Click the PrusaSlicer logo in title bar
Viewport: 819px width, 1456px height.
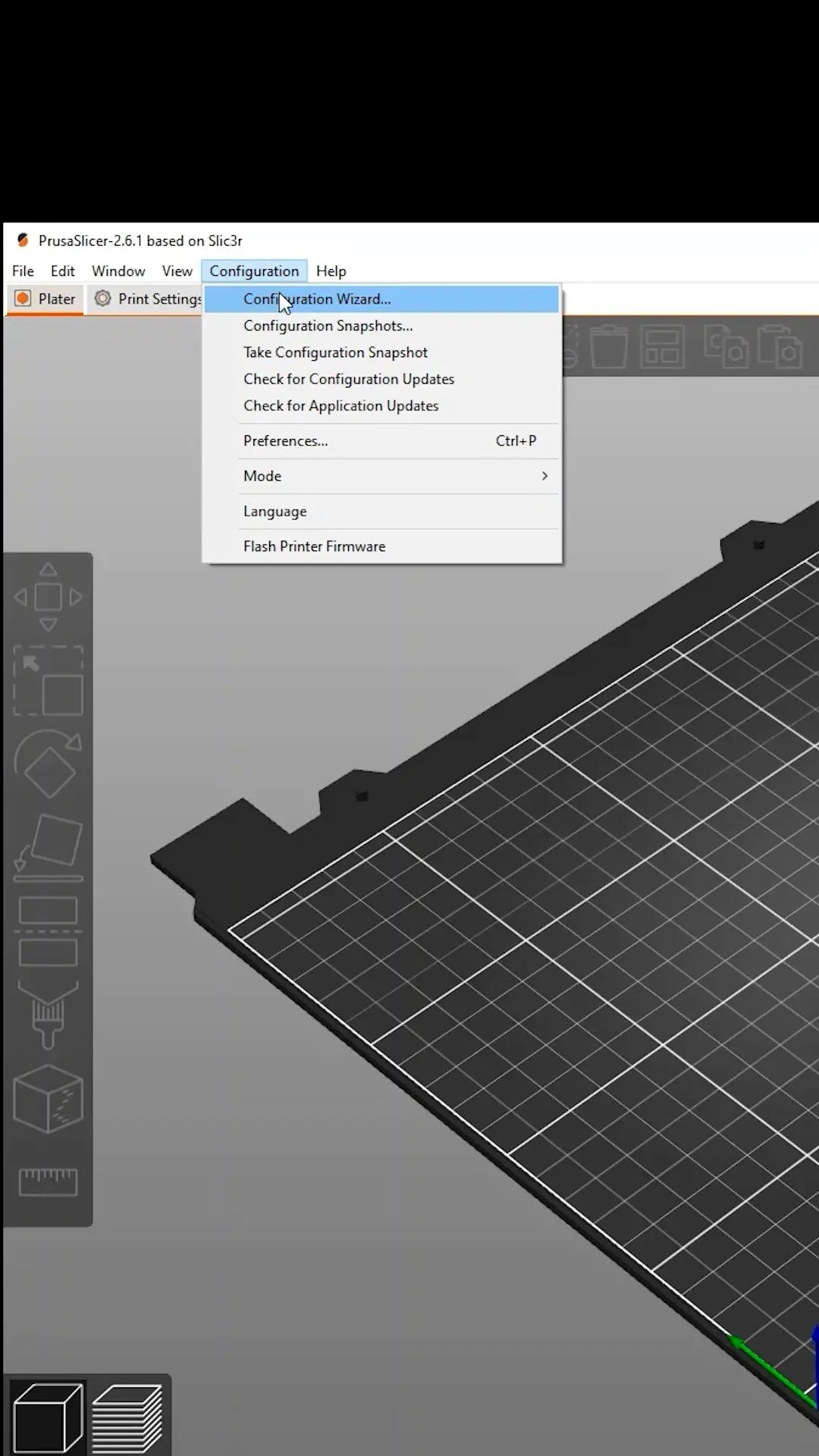[x=23, y=240]
